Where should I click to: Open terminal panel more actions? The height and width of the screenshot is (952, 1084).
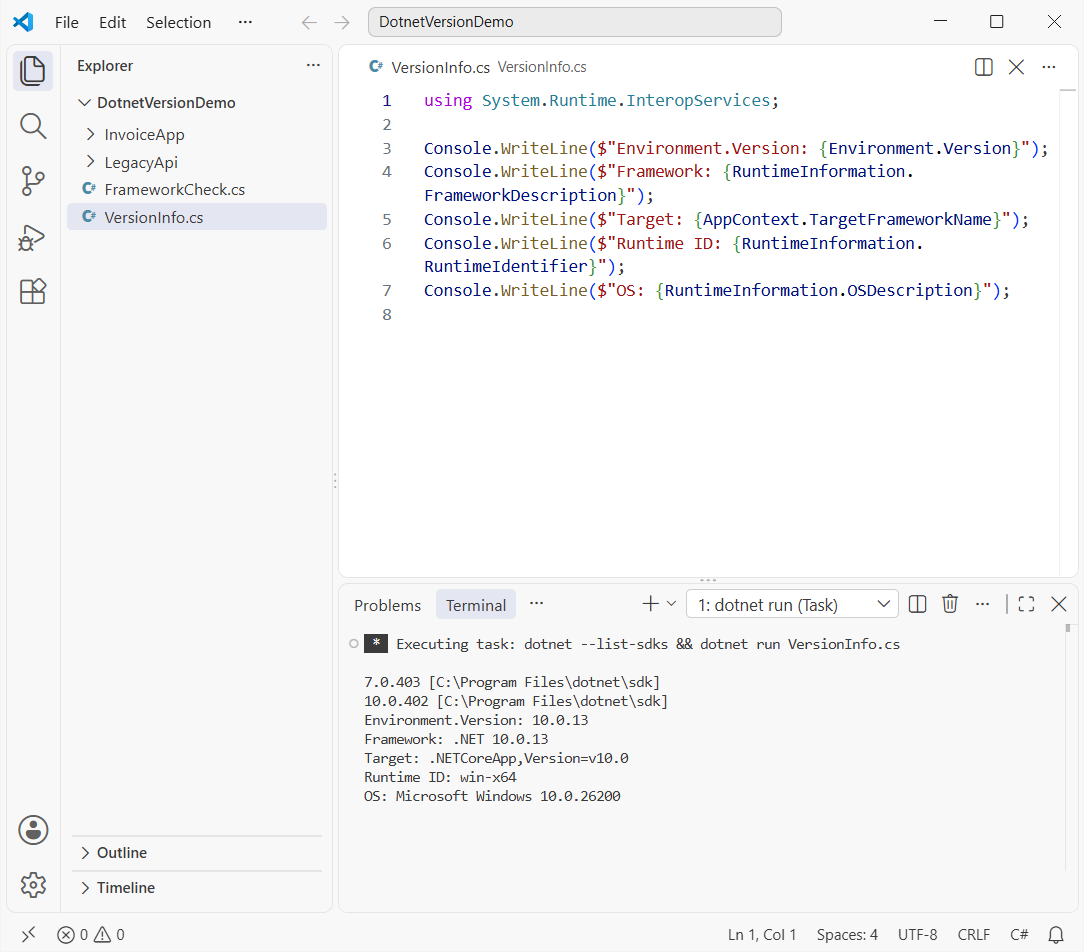coord(982,604)
